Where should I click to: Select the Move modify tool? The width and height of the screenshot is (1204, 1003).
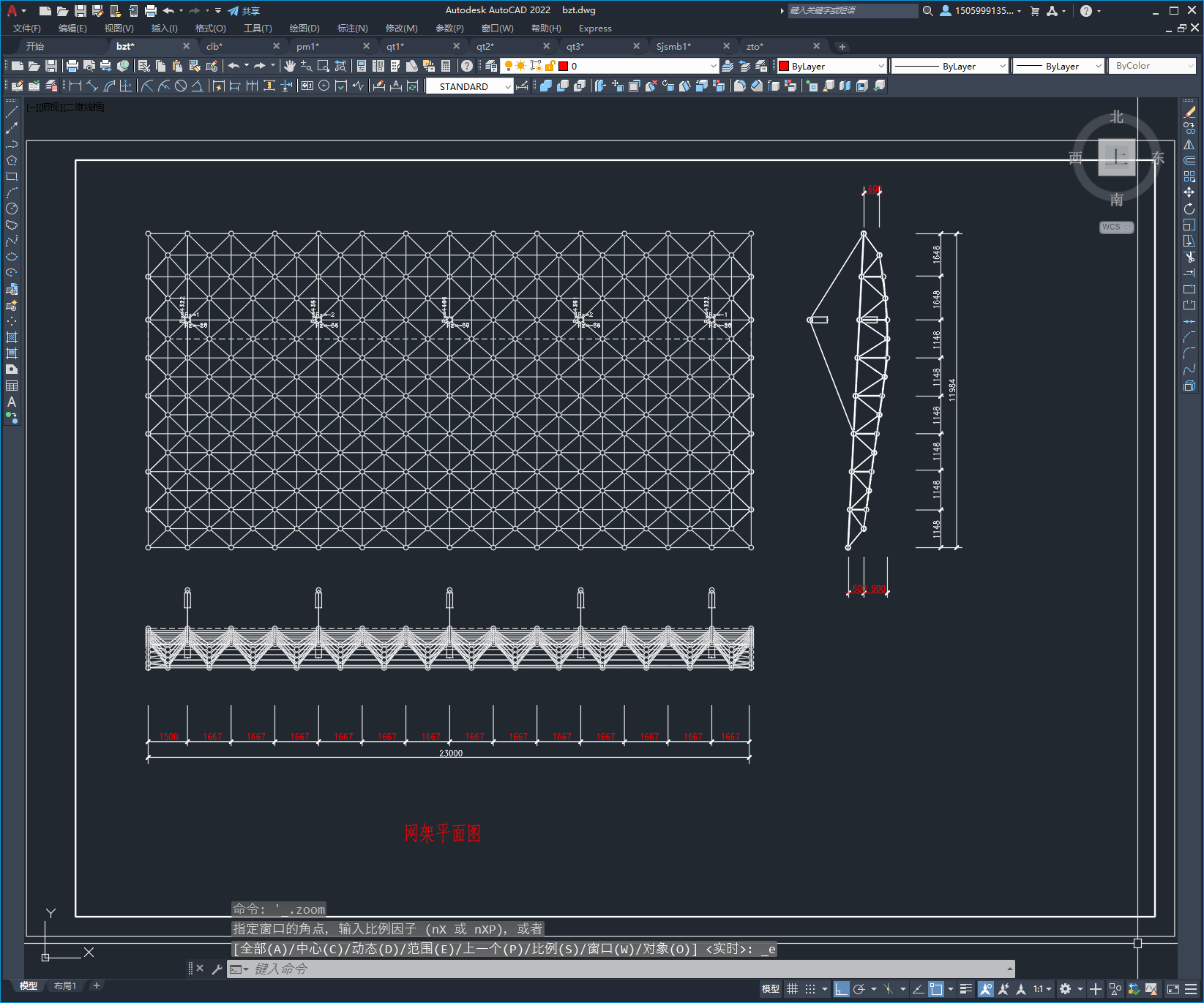tap(1189, 192)
